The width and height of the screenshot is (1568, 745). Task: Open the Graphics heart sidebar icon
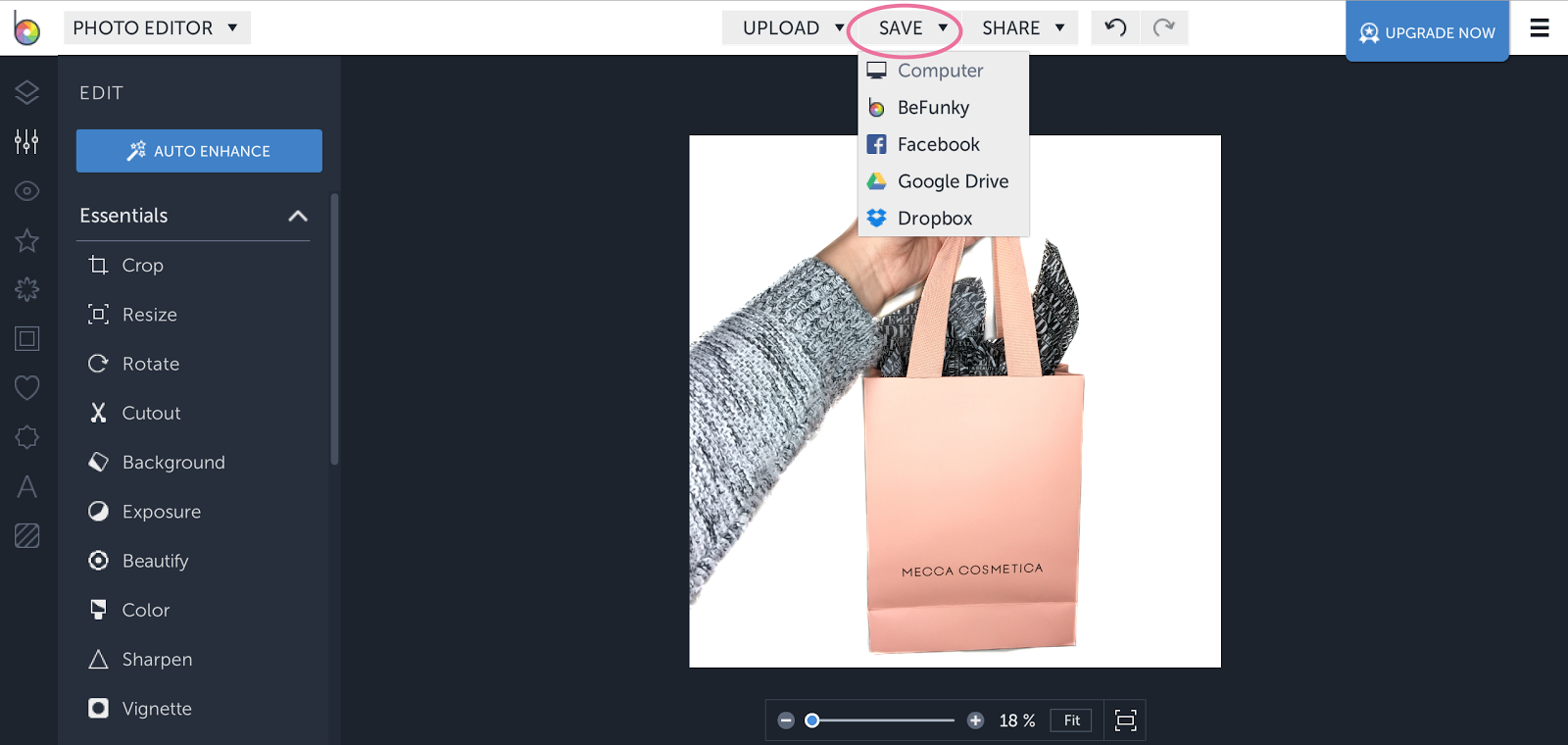click(26, 388)
